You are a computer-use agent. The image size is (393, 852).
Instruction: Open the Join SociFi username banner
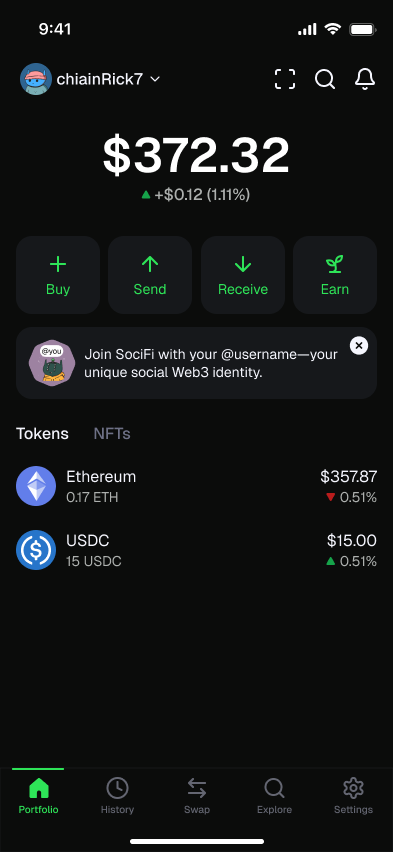tap(196, 363)
